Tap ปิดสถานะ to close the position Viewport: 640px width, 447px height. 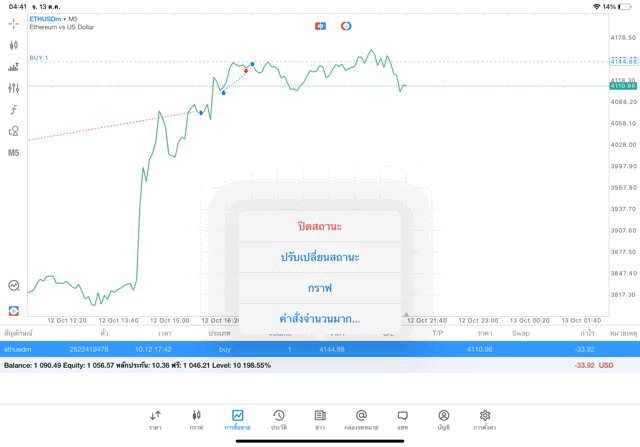click(320, 226)
